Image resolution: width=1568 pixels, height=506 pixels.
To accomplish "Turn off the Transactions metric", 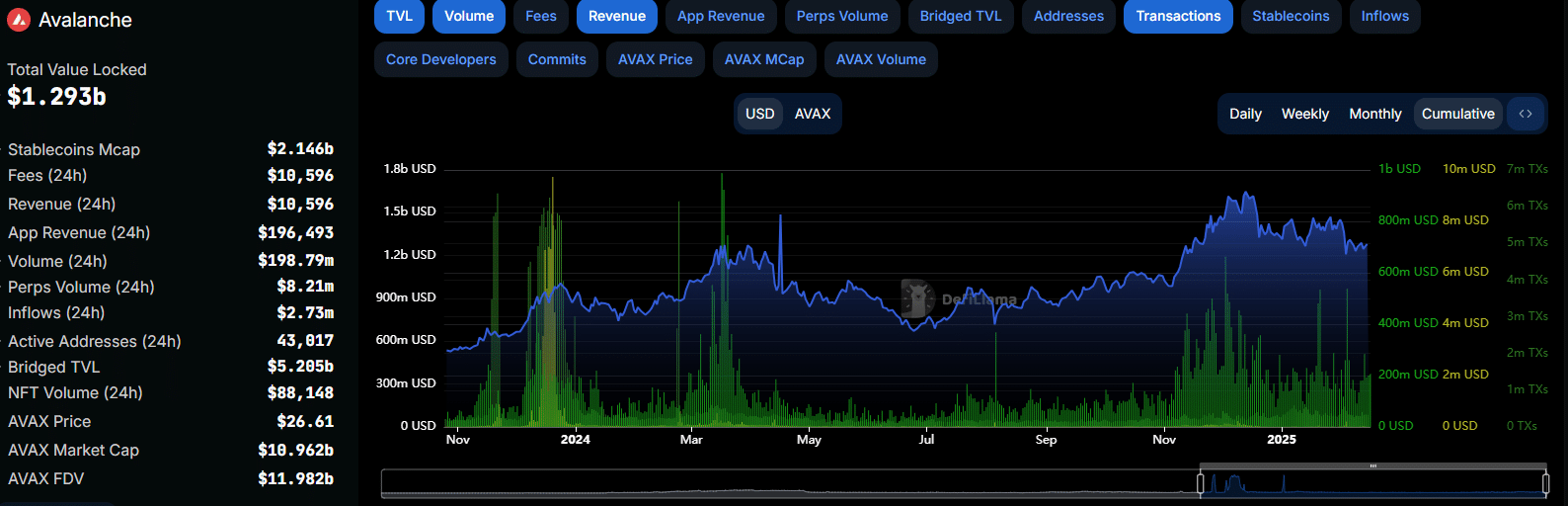I will pos(1178,16).
